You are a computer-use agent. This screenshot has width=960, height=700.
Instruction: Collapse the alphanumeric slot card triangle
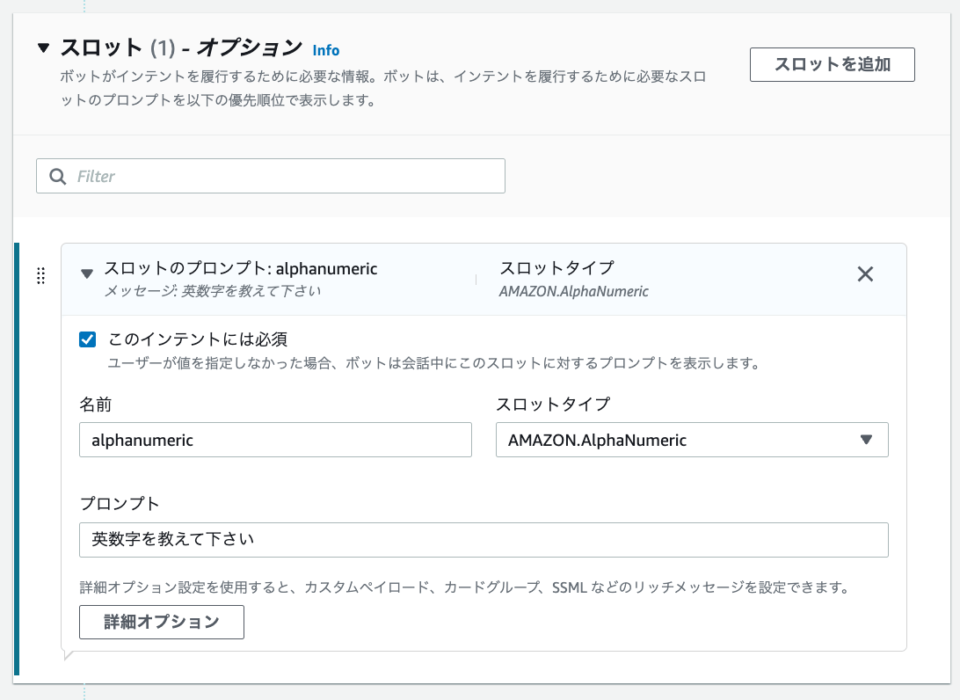pos(87,273)
